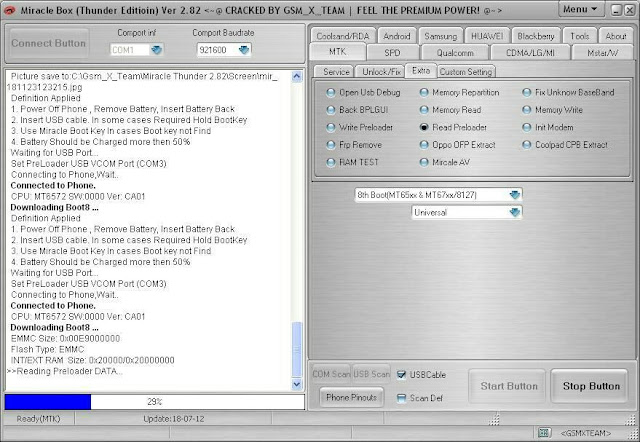Switch to the Blackberry tab
This screenshot has width=640, height=442.
click(536, 36)
